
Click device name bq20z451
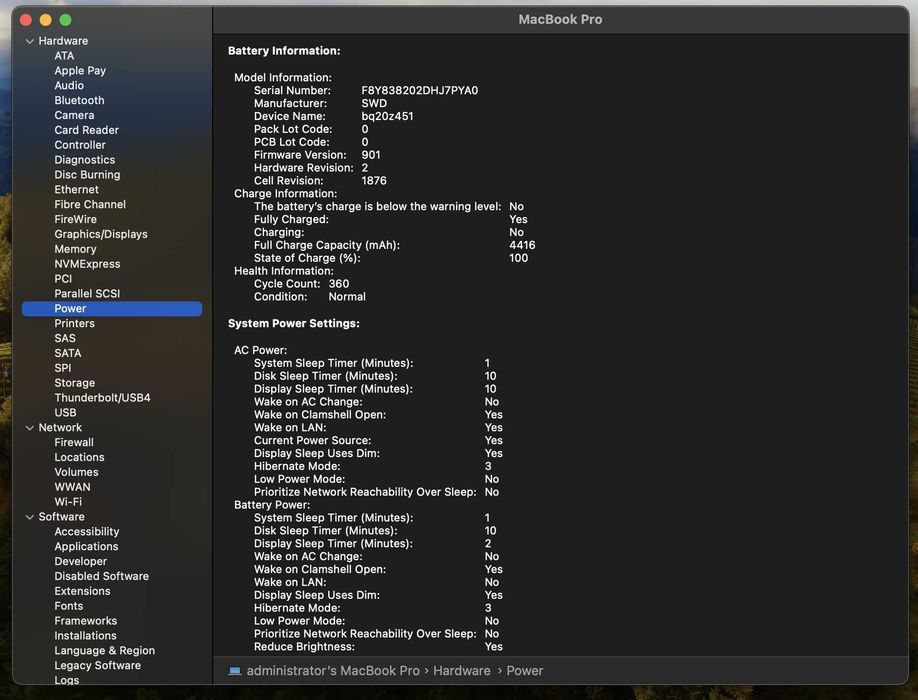tap(387, 116)
